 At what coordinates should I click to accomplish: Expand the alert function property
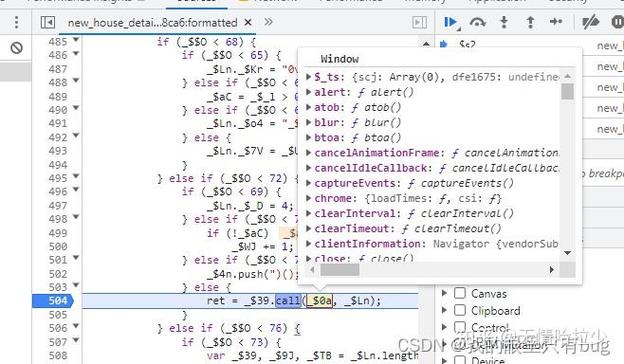[x=308, y=92]
